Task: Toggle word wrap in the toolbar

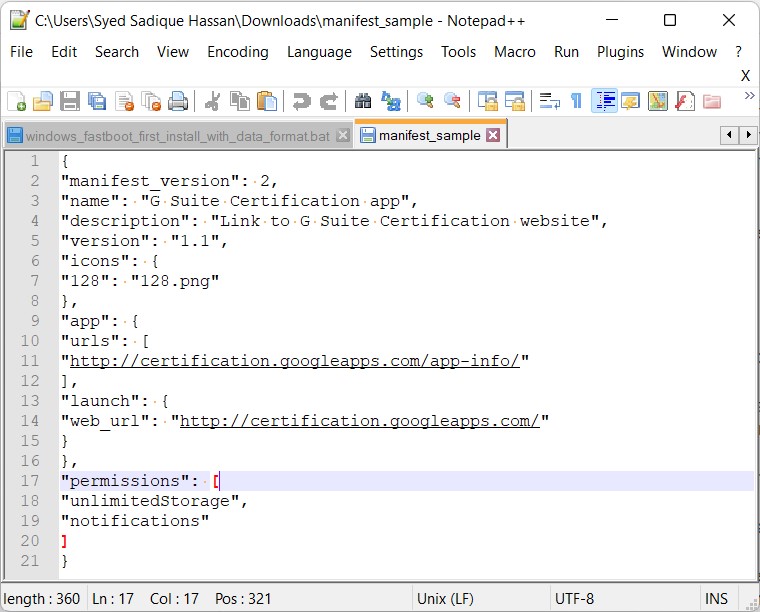Action: click(x=549, y=101)
